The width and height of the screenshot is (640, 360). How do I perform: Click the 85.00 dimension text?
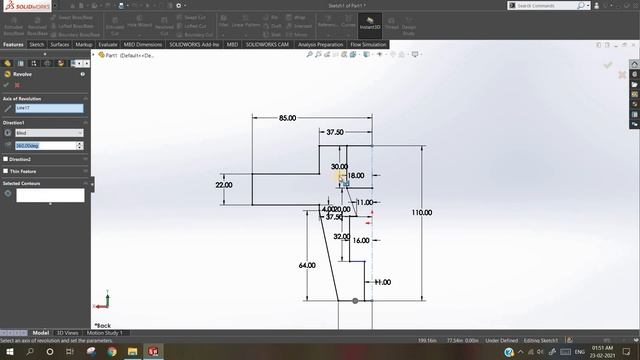point(287,118)
